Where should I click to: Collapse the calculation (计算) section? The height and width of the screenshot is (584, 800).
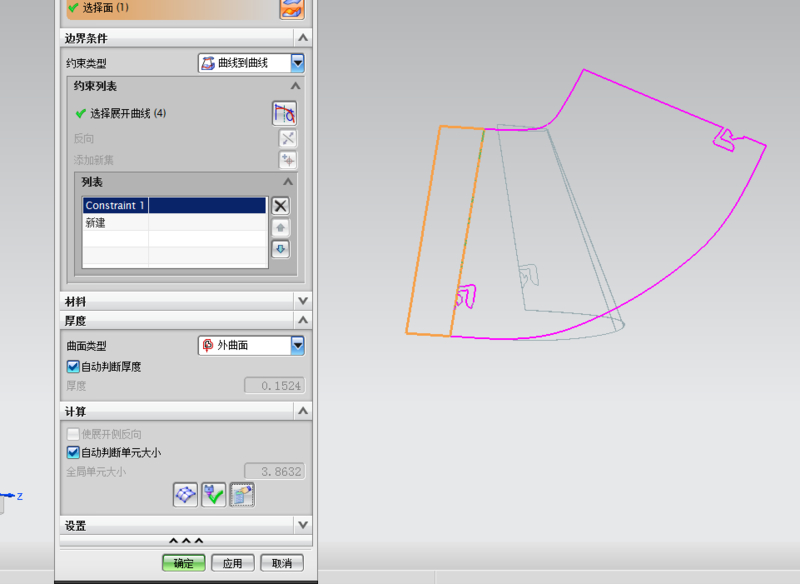pyautogui.click(x=303, y=411)
